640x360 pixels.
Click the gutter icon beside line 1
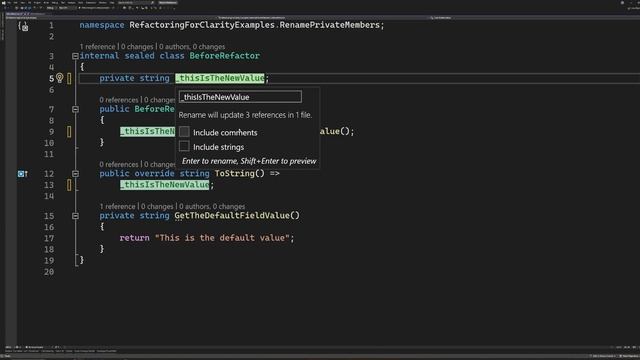(x=23, y=27)
